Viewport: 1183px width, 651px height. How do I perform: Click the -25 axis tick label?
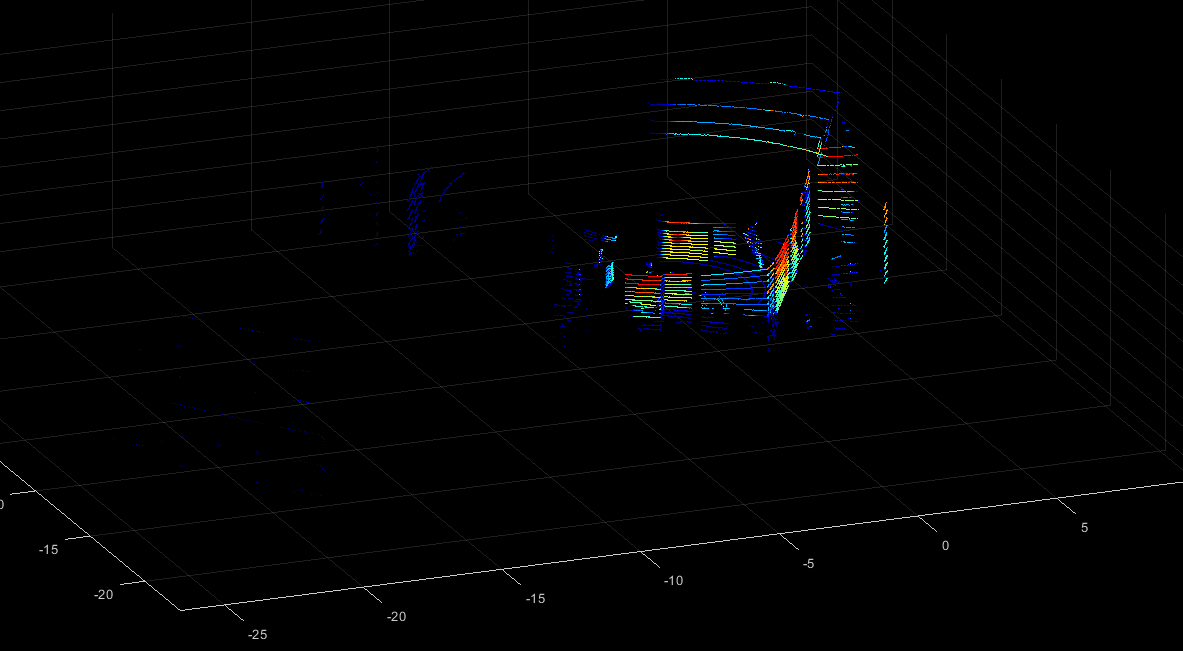pos(257,634)
